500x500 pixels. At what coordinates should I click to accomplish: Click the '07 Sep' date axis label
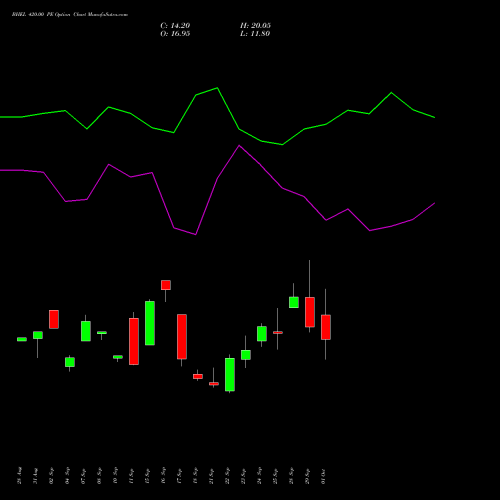[83, 476]
